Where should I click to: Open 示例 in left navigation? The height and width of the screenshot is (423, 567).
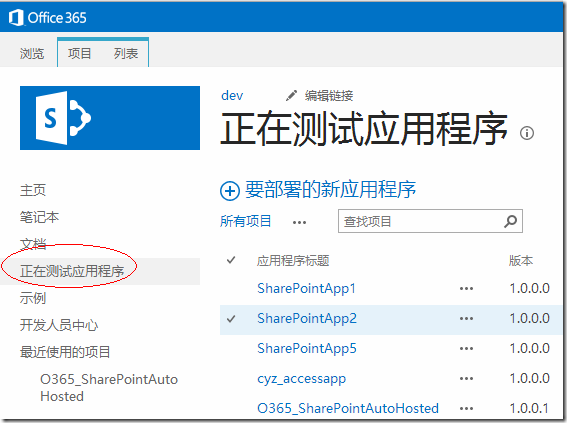pyautogui.click(x=33, y=298)
